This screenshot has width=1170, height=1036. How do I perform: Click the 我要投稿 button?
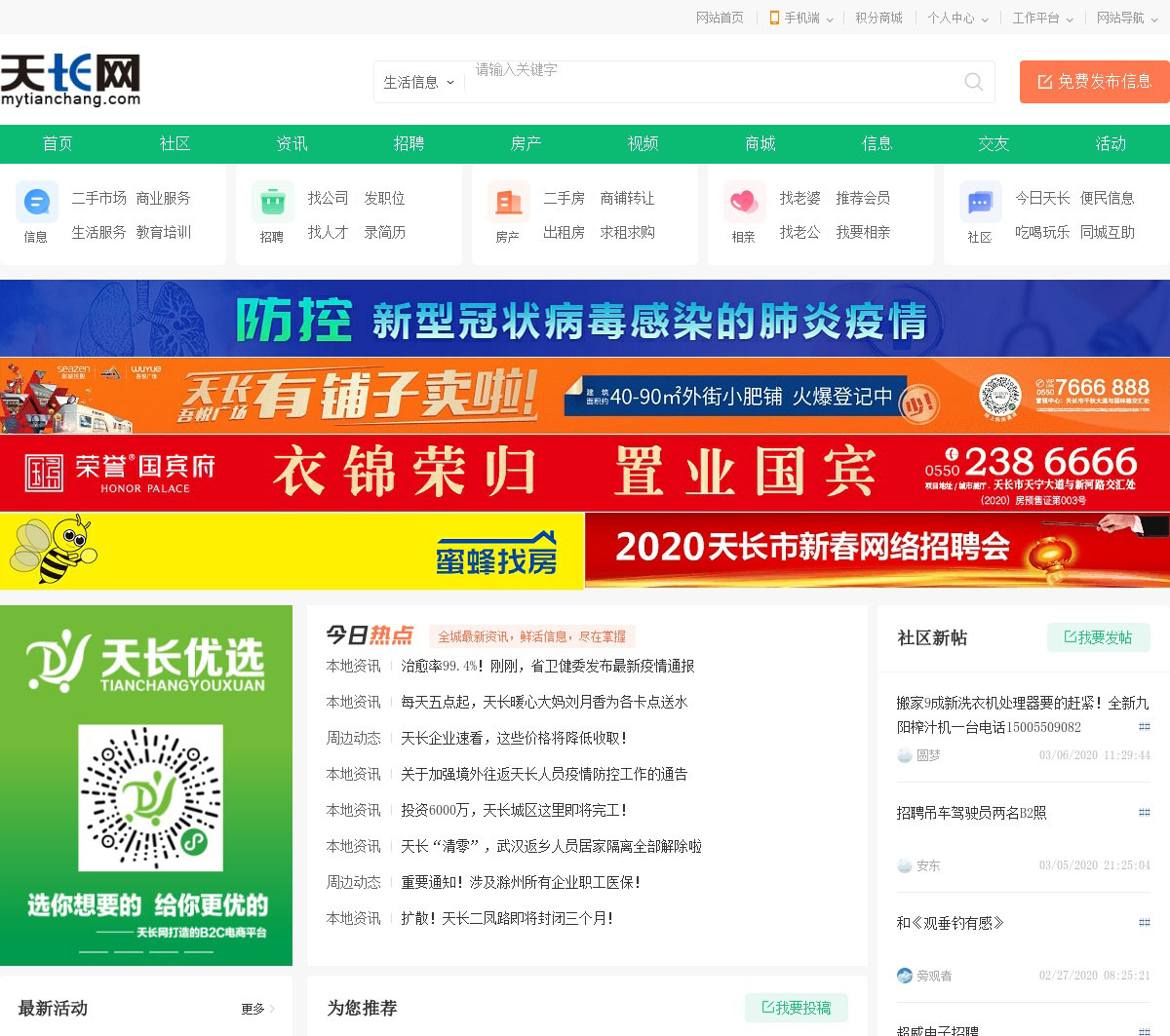797,1008
